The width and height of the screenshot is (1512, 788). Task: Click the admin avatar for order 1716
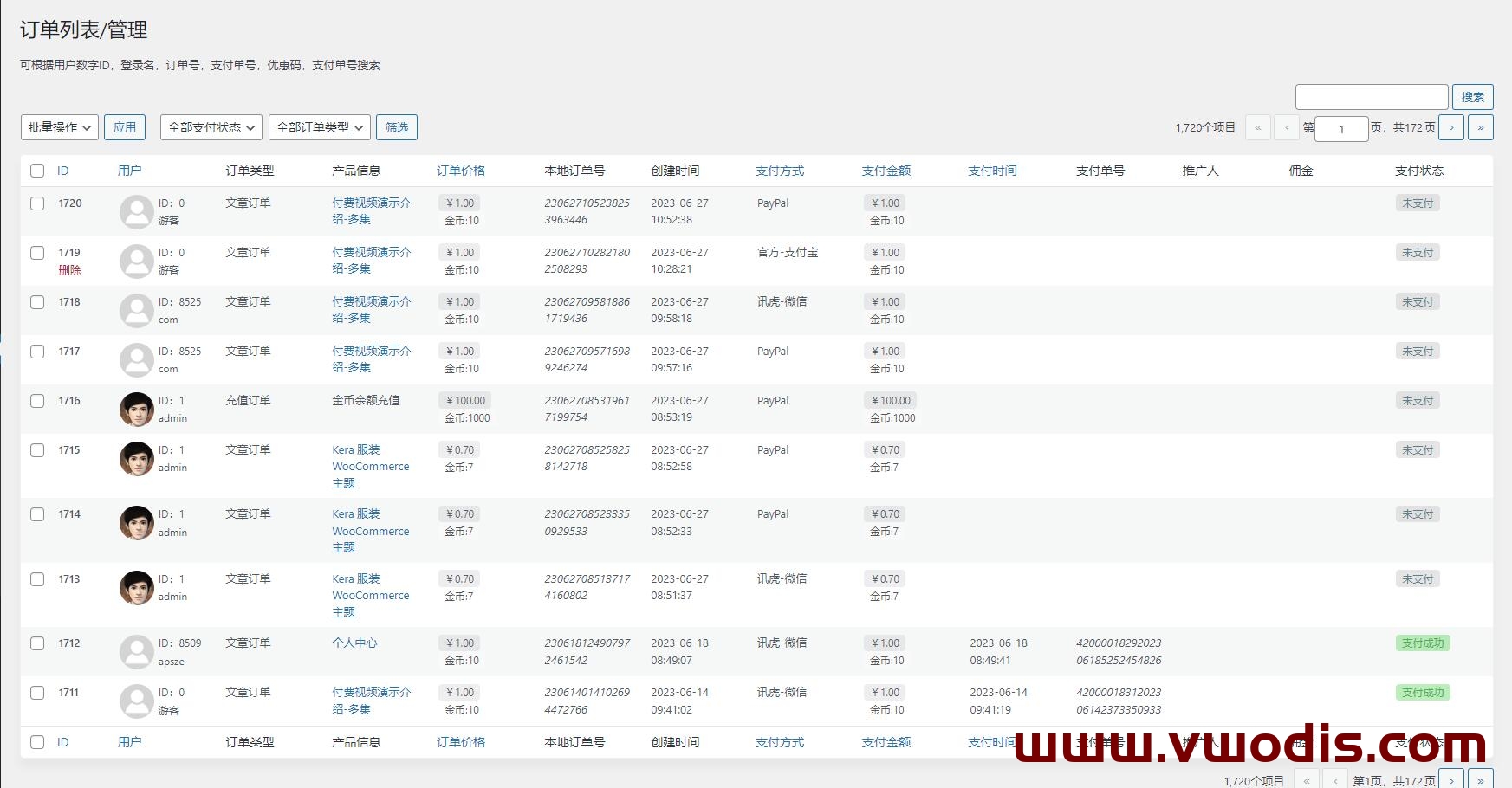136,409
